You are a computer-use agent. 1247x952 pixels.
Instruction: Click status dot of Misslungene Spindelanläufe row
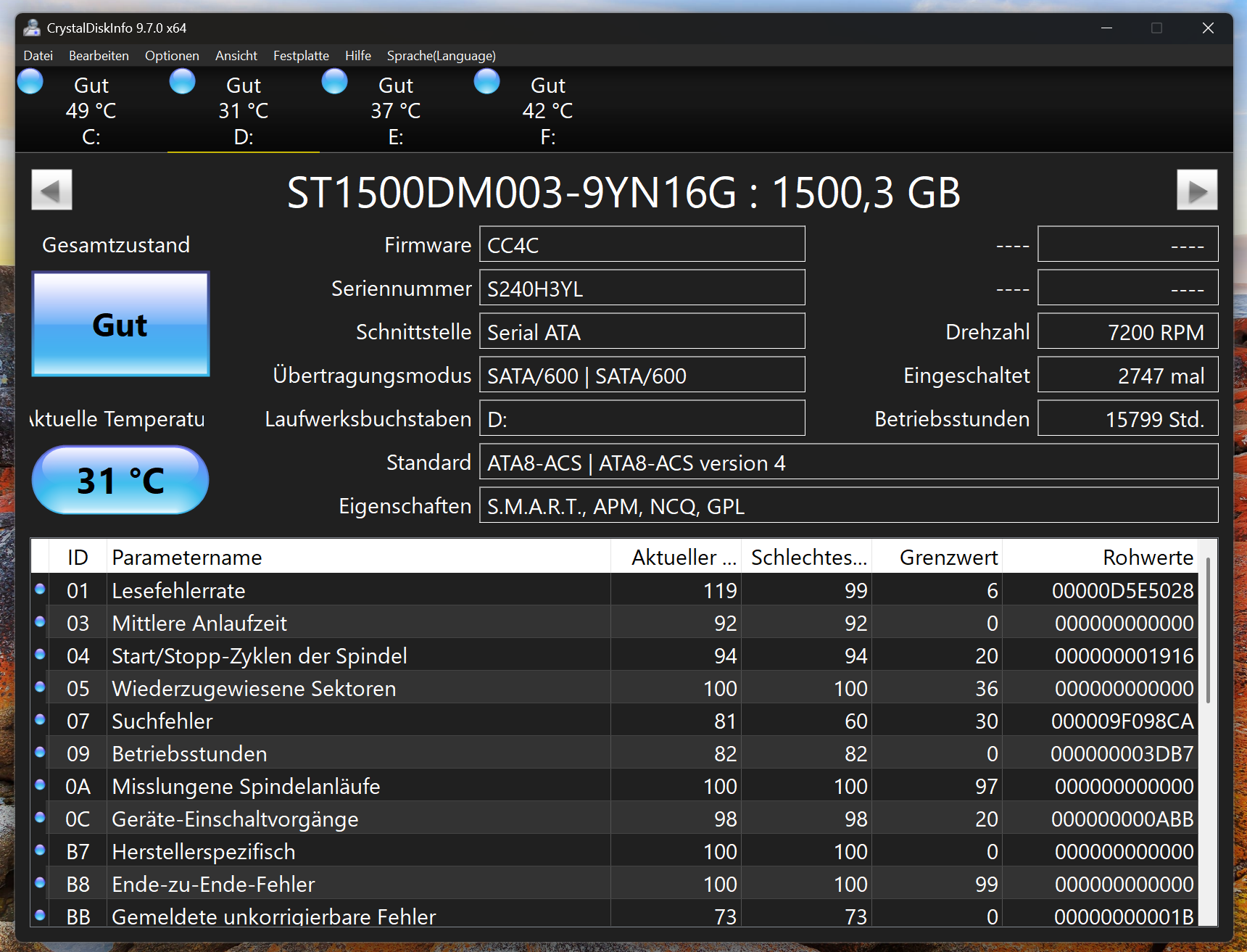40,785
